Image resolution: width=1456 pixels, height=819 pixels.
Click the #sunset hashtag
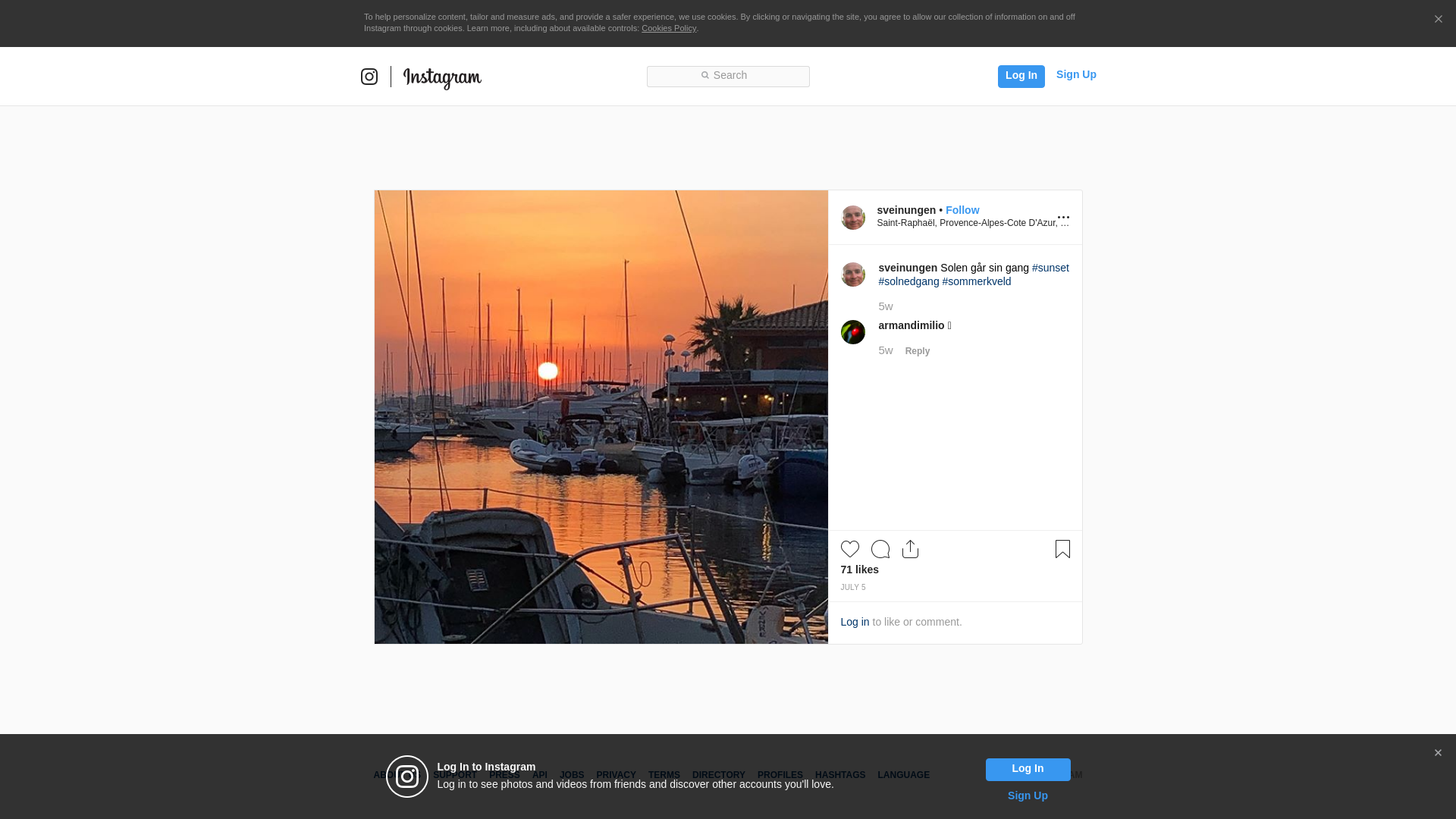[1050, 268]
